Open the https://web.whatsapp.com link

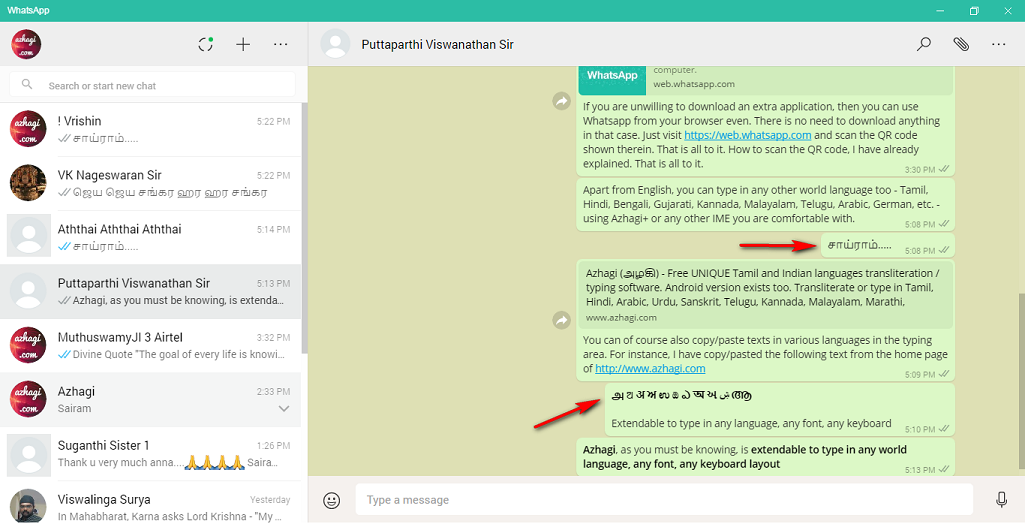tap(747, 135)
